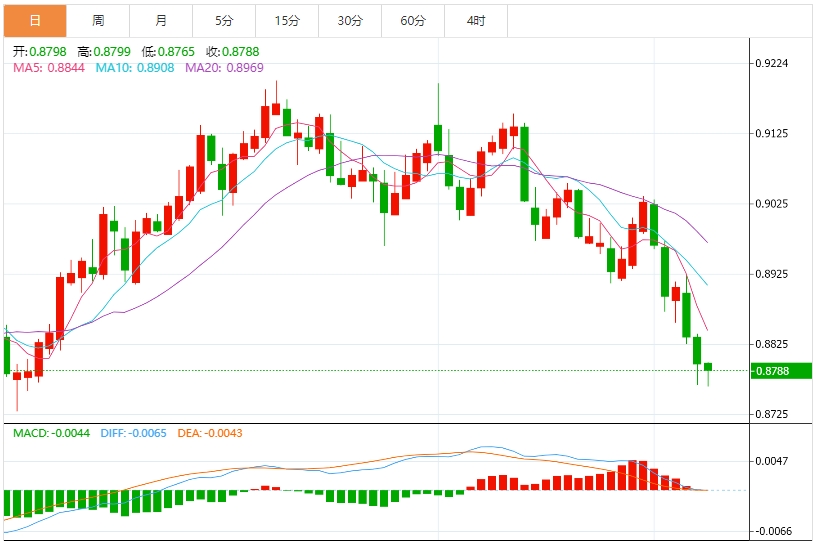820x541 pixels.
Task: Click the opening price 开:0.8798
Action: tap(40, 52)
